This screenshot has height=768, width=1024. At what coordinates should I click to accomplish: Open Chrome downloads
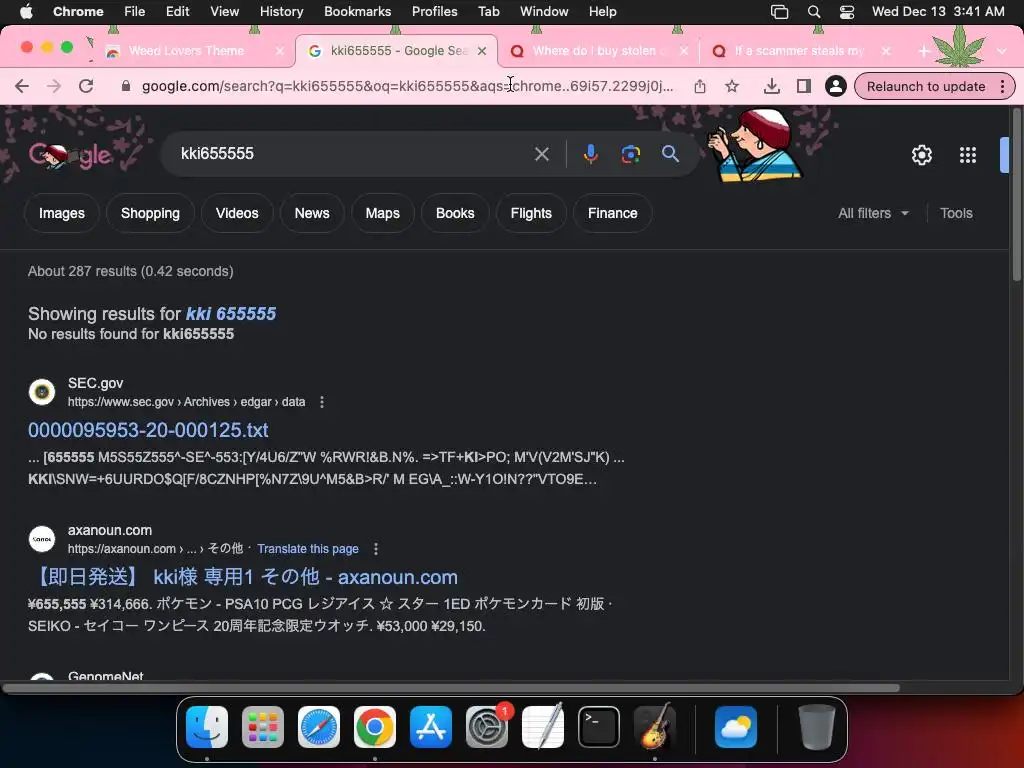click(x=771, y=86)
